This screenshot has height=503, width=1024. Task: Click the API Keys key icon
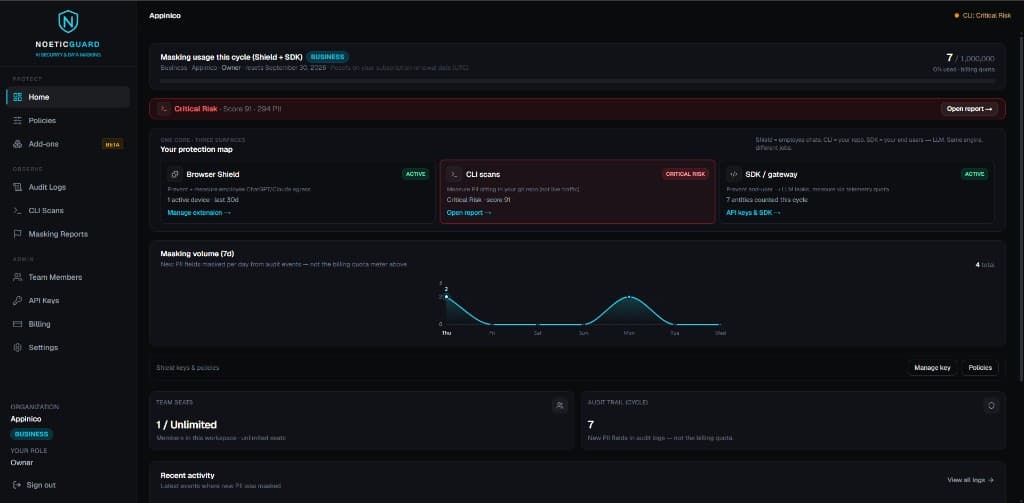18,300
